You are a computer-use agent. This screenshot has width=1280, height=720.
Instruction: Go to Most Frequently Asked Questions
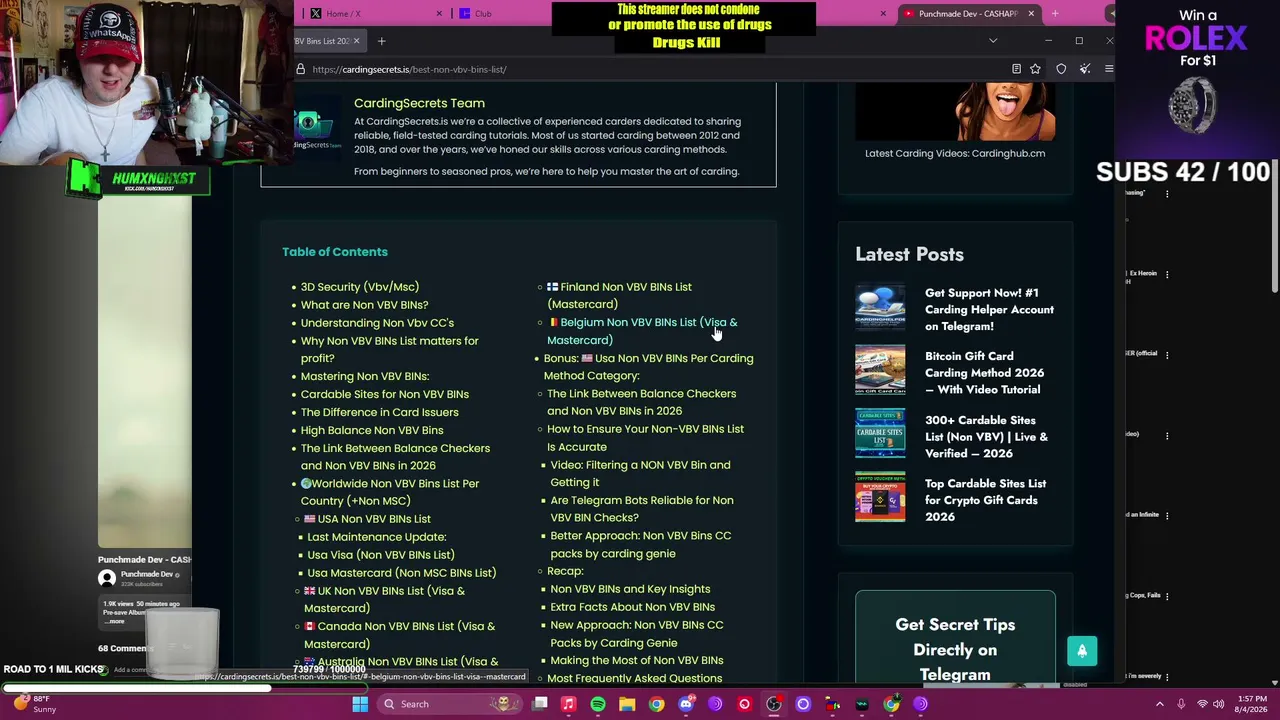click(634, 678)
